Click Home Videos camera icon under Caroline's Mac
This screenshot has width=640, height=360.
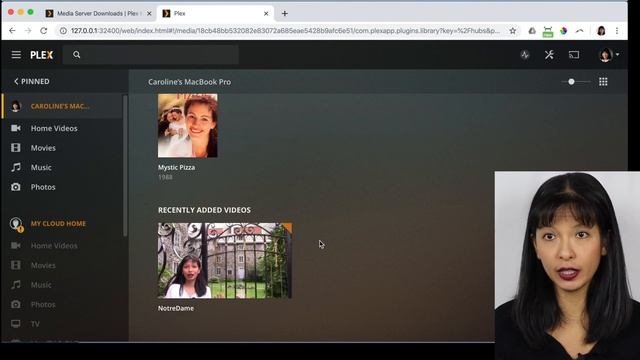(x=16, y=128)
